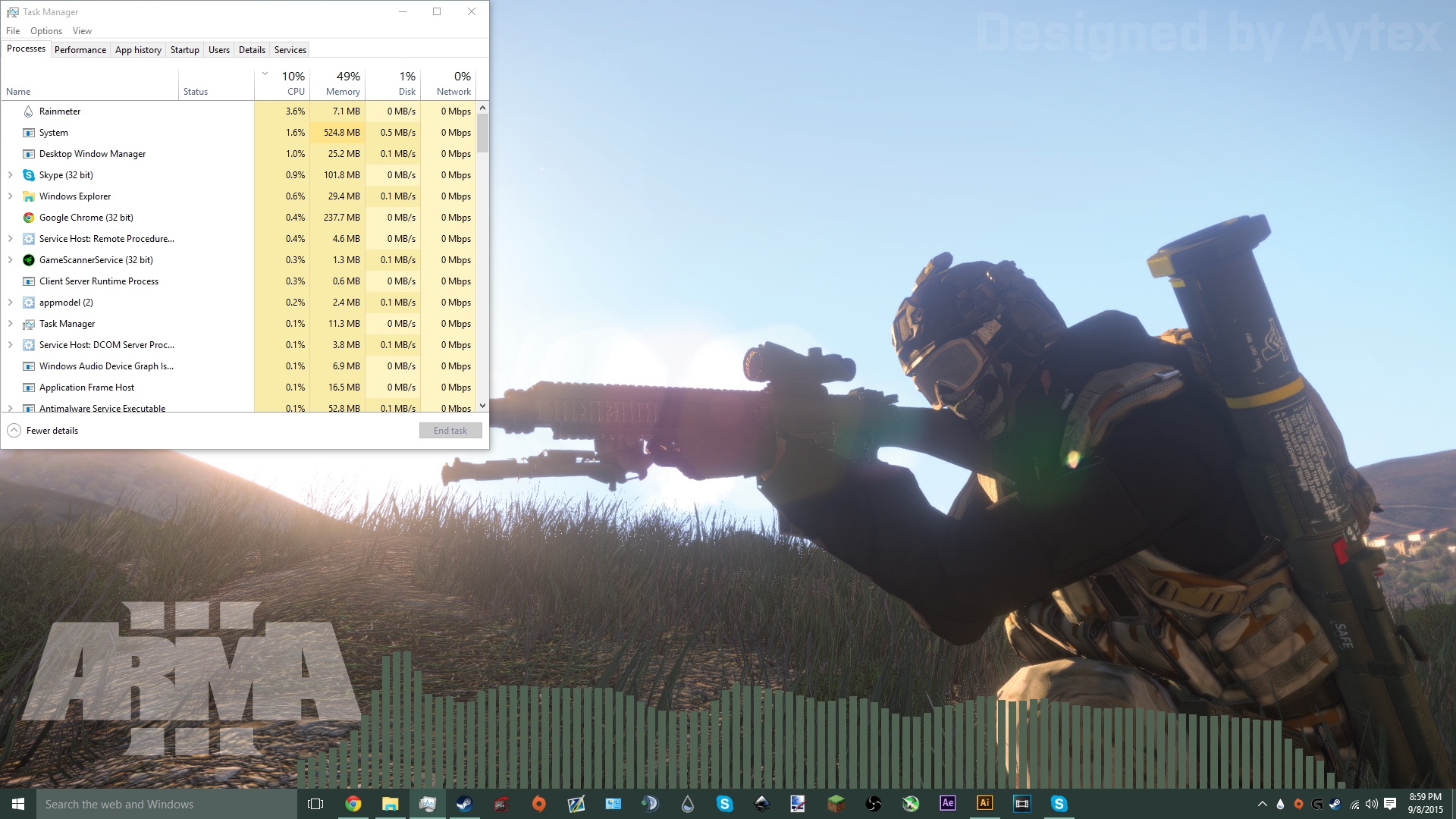Switch to the App history tab
The image size is (1456, 819).
(x=138, y=50)
